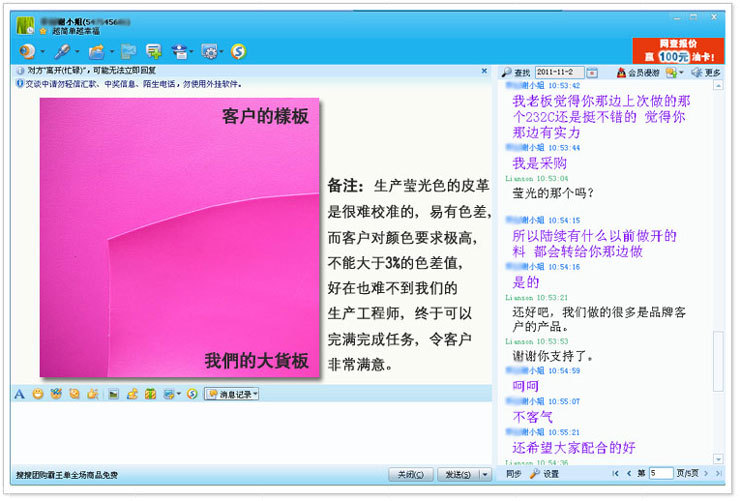Image resolution: width=740 pixels, height=501 pixels.
Task: Open the 更多 more options menu
Action: [707, 72]
